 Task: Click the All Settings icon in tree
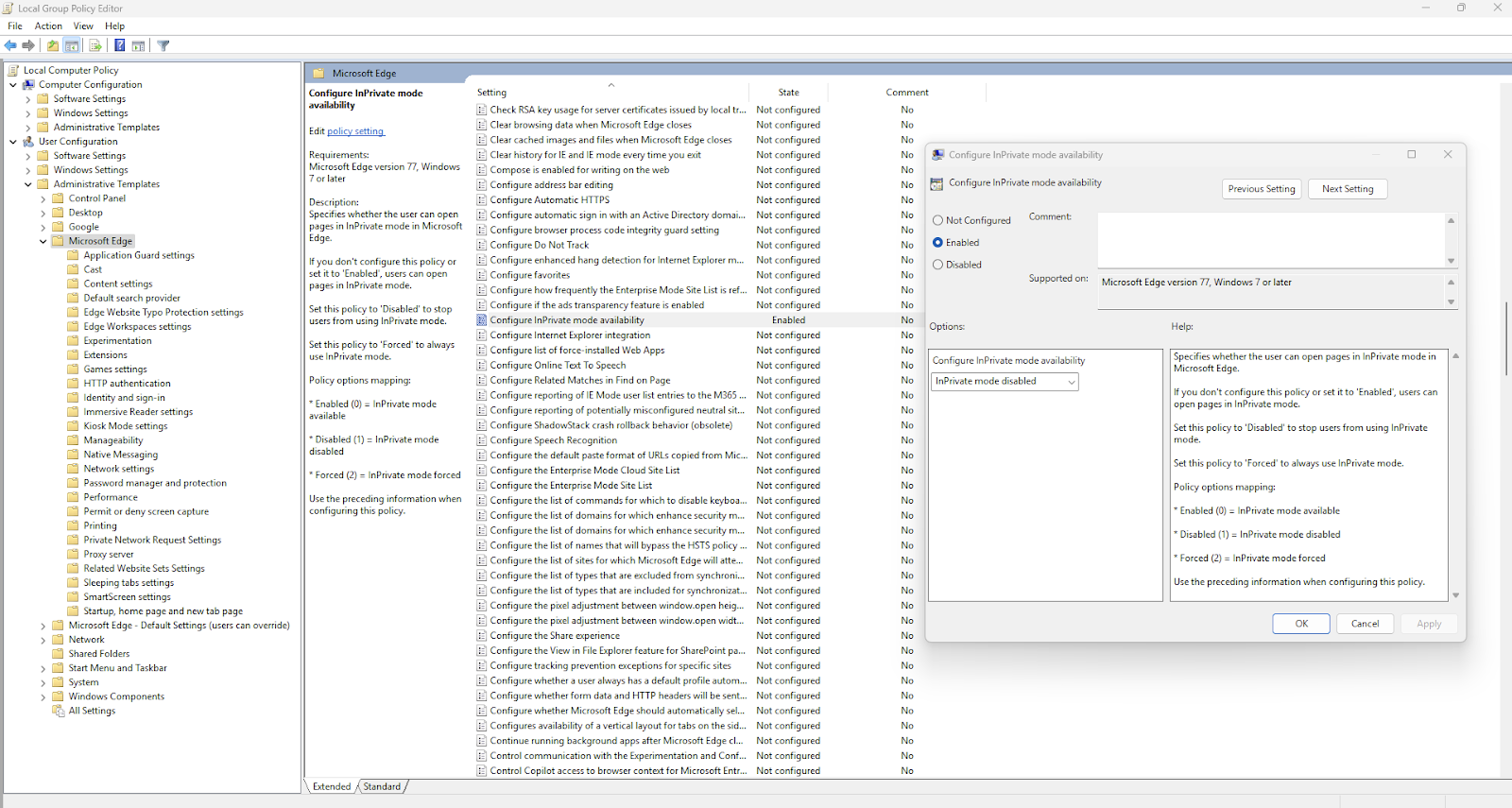59,711
